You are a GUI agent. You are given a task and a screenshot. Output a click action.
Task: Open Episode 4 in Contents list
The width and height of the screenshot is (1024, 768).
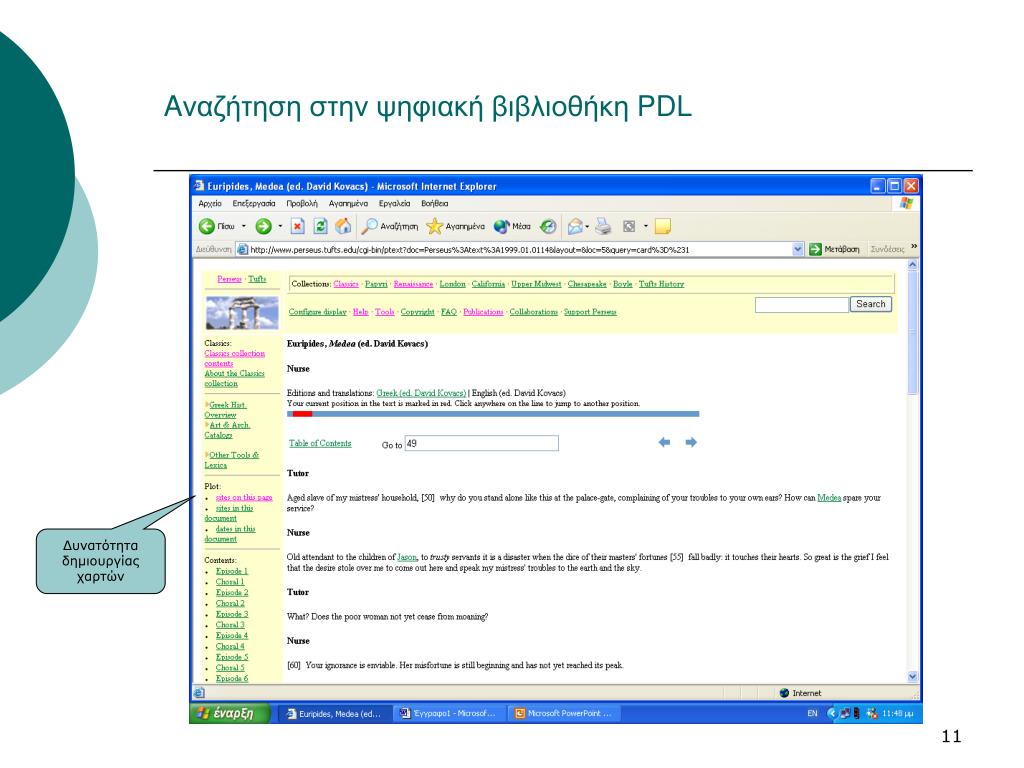(232, 635)
